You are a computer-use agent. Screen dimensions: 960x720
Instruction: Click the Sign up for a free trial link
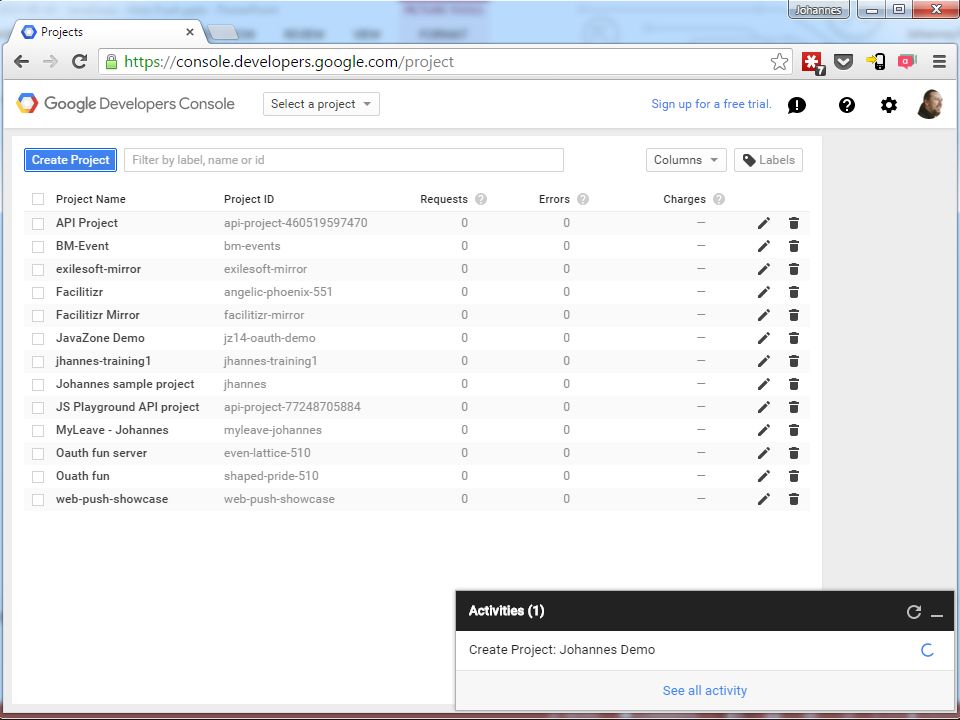pos(711,104)
